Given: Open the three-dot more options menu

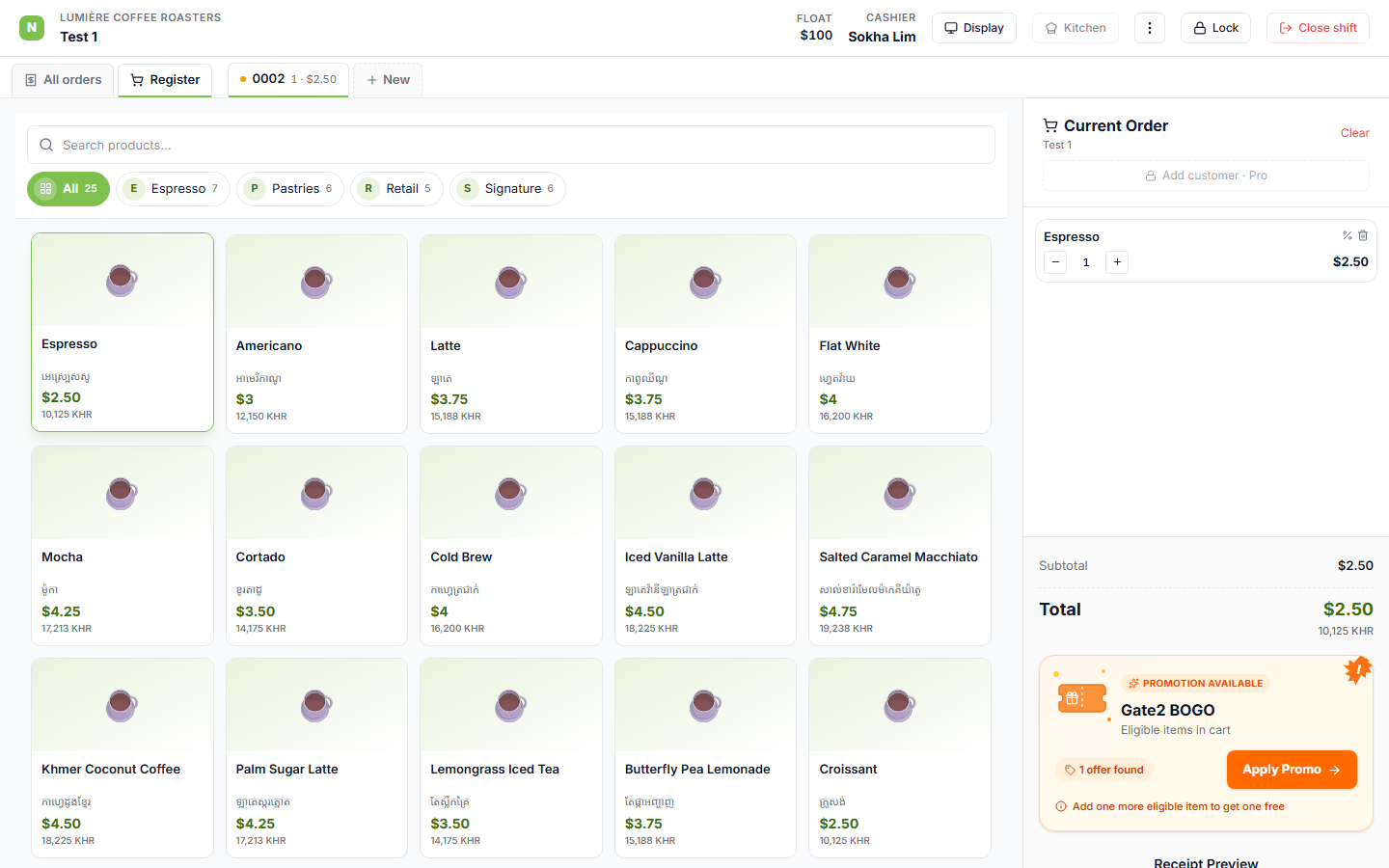Looking at the screenshot, I should coord(1149,28).
